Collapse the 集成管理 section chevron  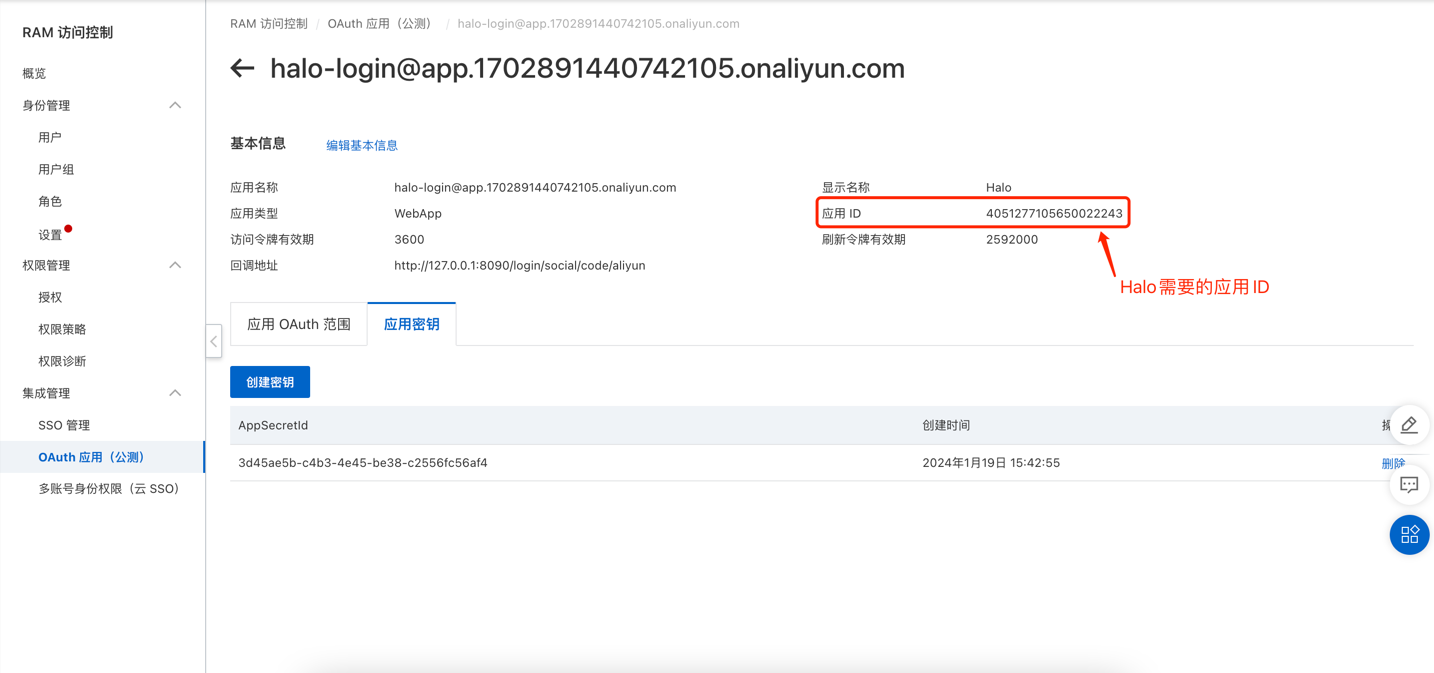pyautogui.click(x=175, y=393)
